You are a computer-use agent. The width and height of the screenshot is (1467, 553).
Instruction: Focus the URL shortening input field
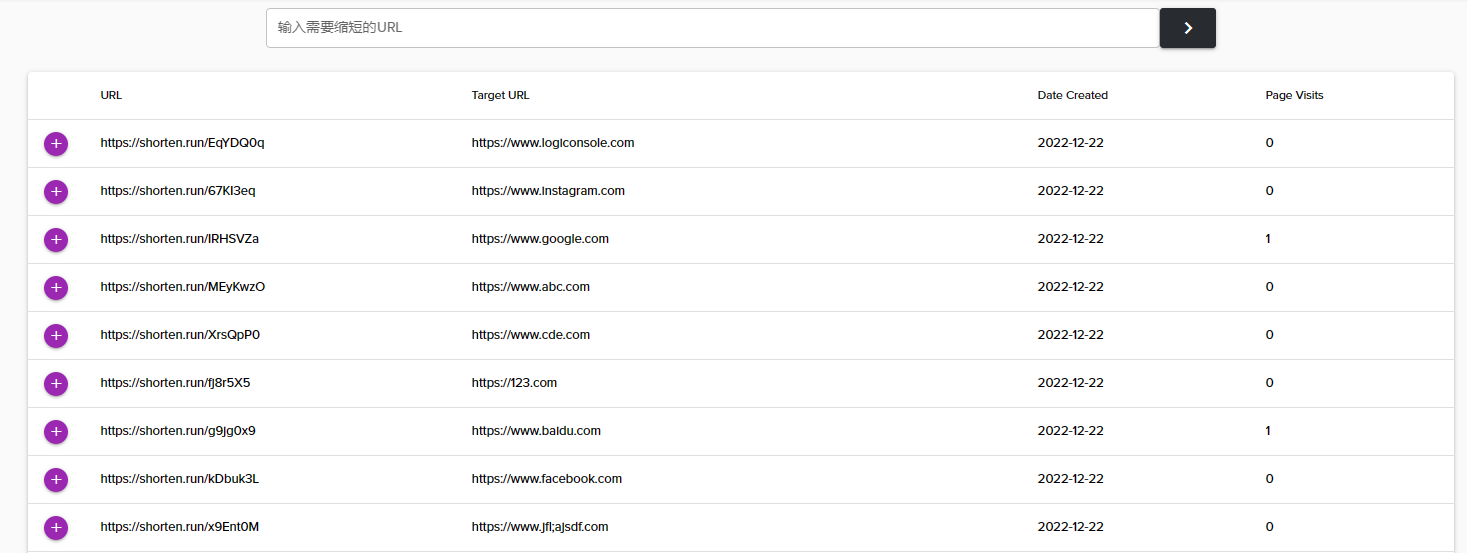coord(713,28)
